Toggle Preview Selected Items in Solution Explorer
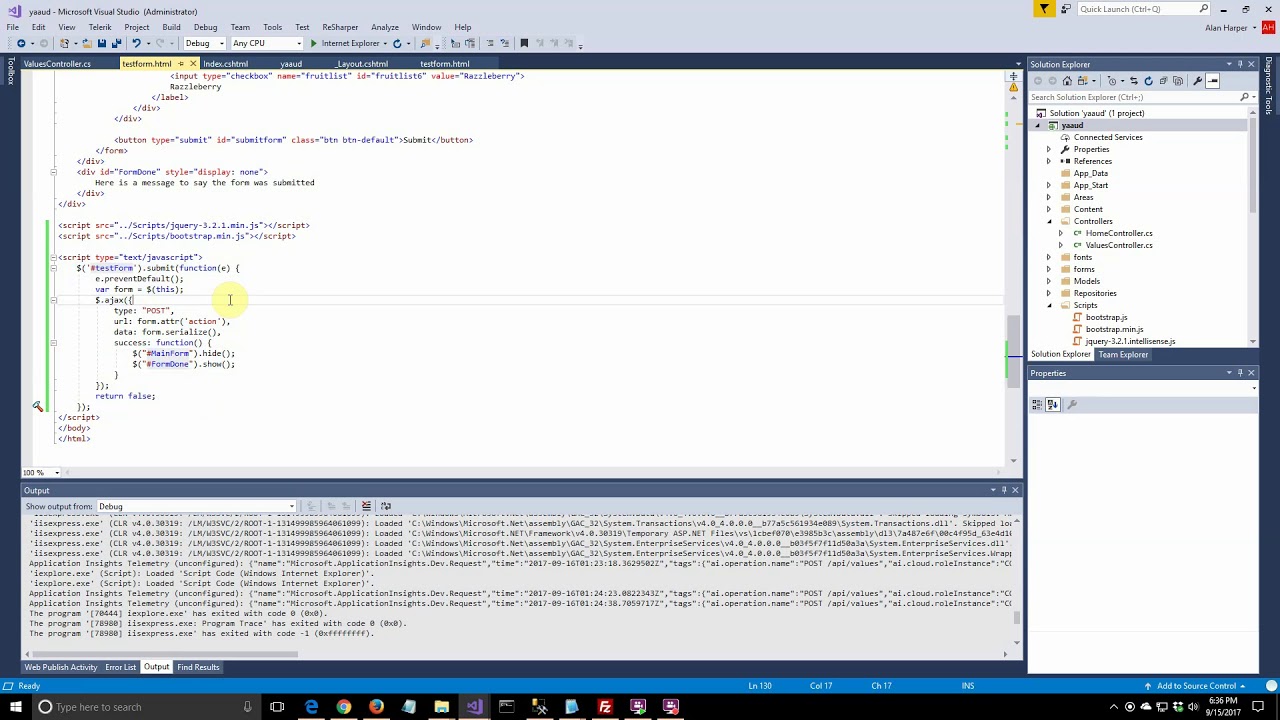 point(1213,81)
